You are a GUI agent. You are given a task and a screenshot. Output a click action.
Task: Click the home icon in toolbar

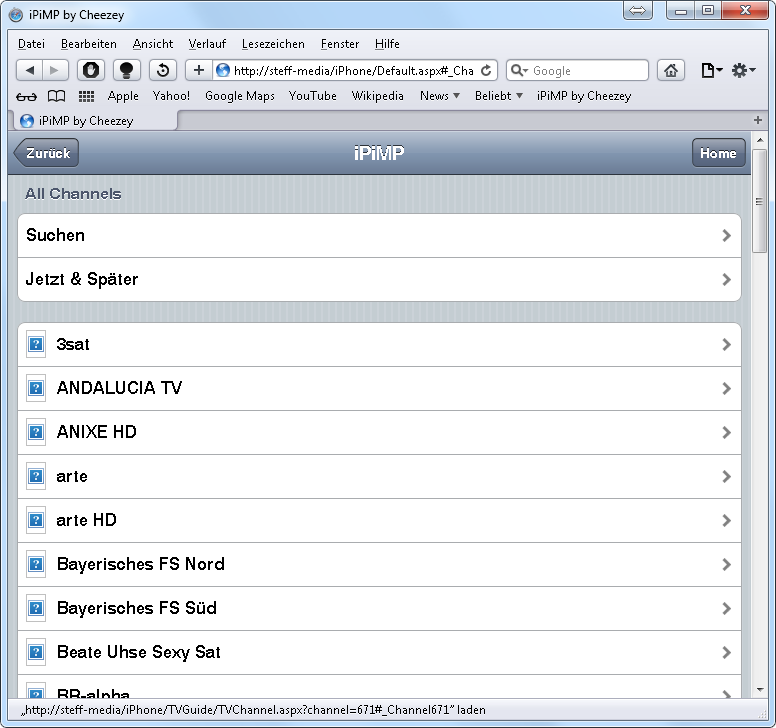(x=670, y=70)
